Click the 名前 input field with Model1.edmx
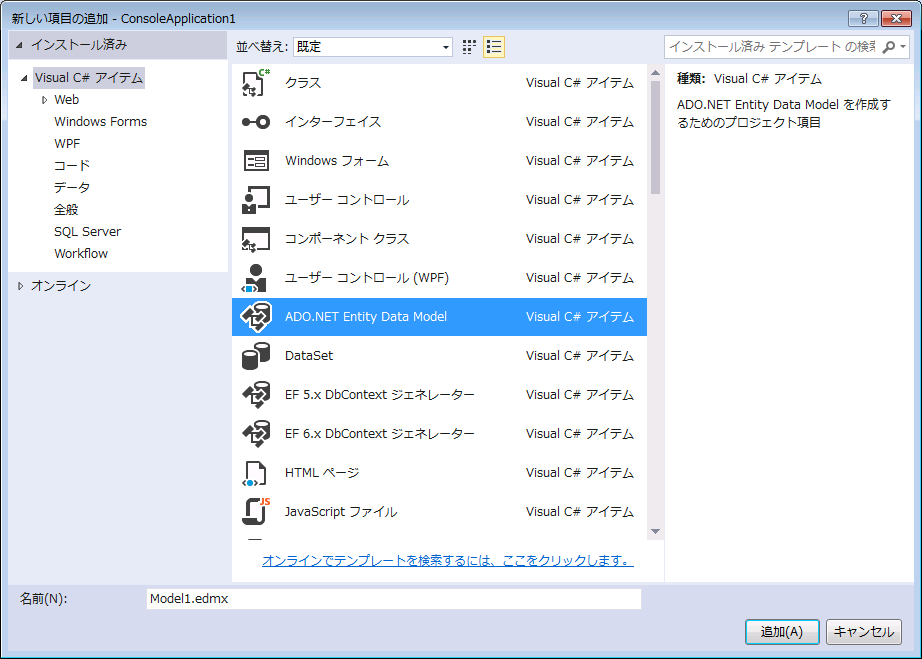Screen dimensions: 922x659 (392, 599)
